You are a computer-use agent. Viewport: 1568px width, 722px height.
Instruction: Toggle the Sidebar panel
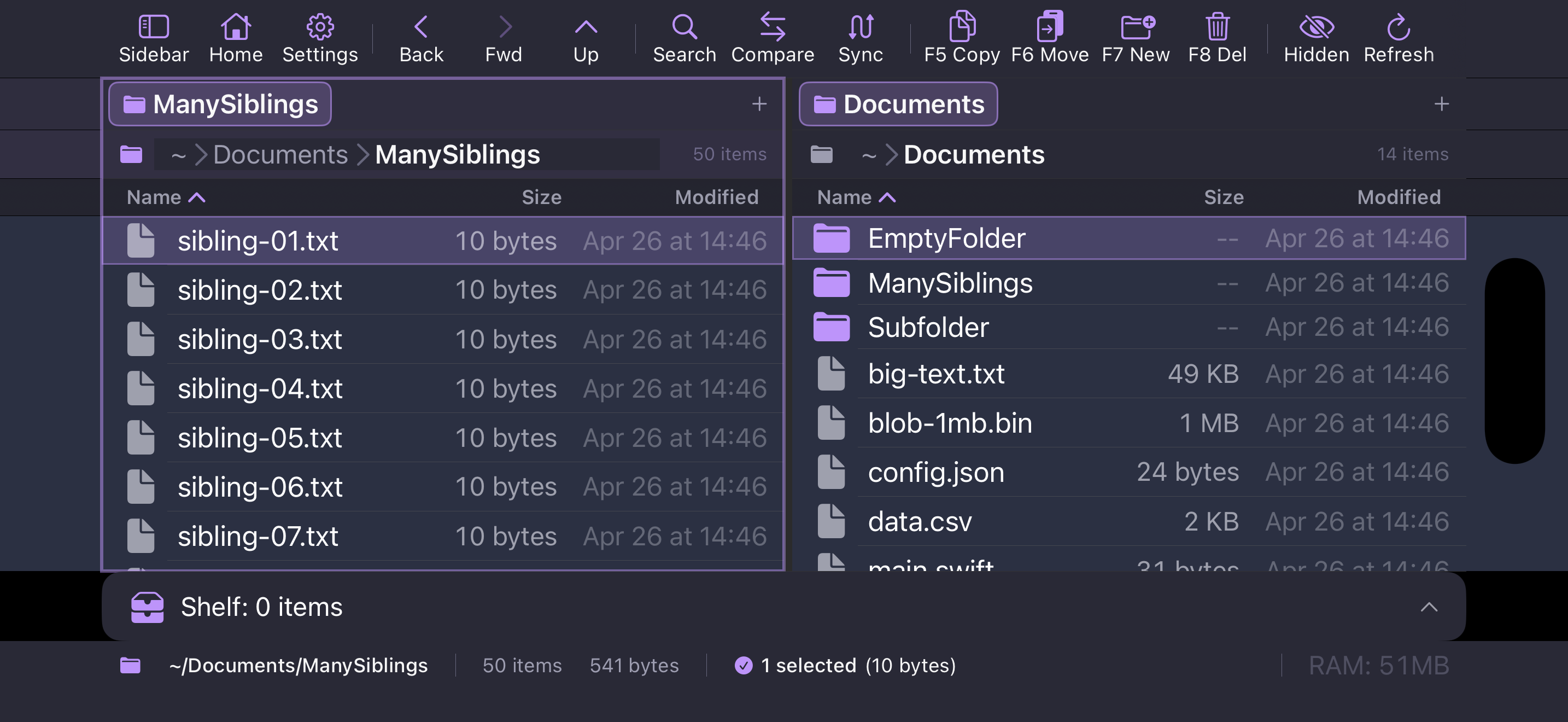(x=154, y=39)
